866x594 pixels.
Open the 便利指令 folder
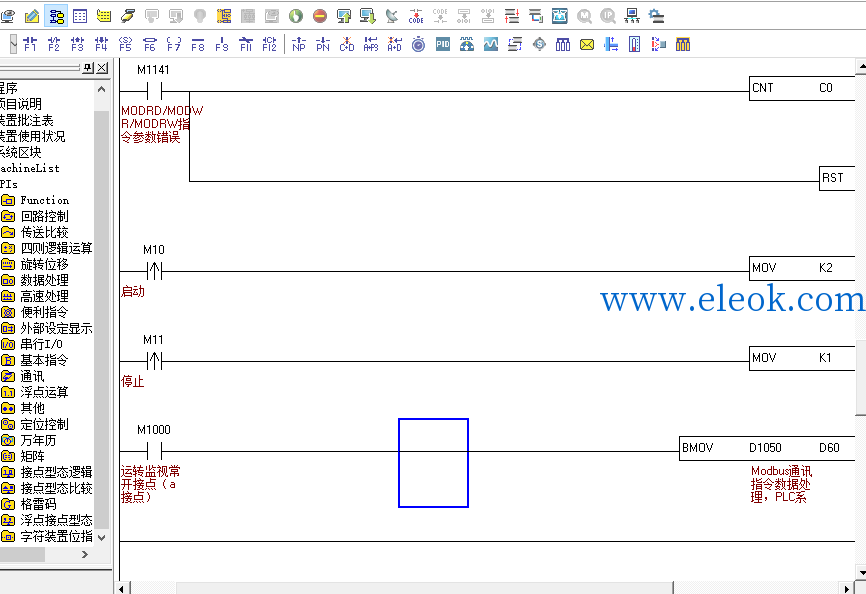click(44, 312)
